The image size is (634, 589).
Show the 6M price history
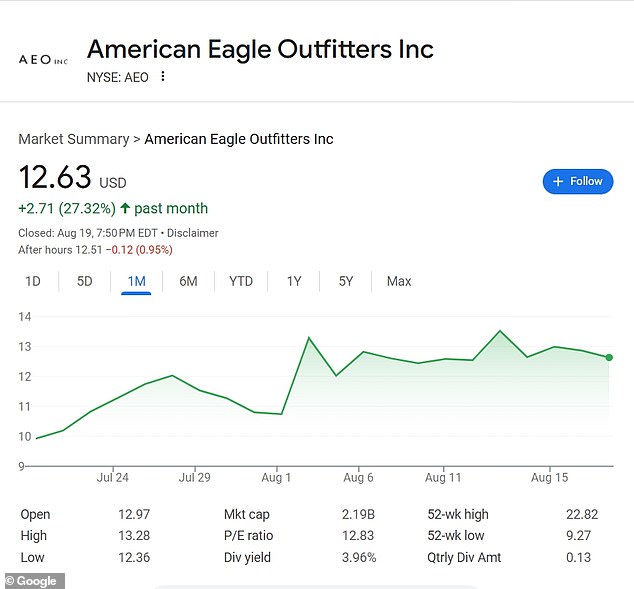coord(188,281)
